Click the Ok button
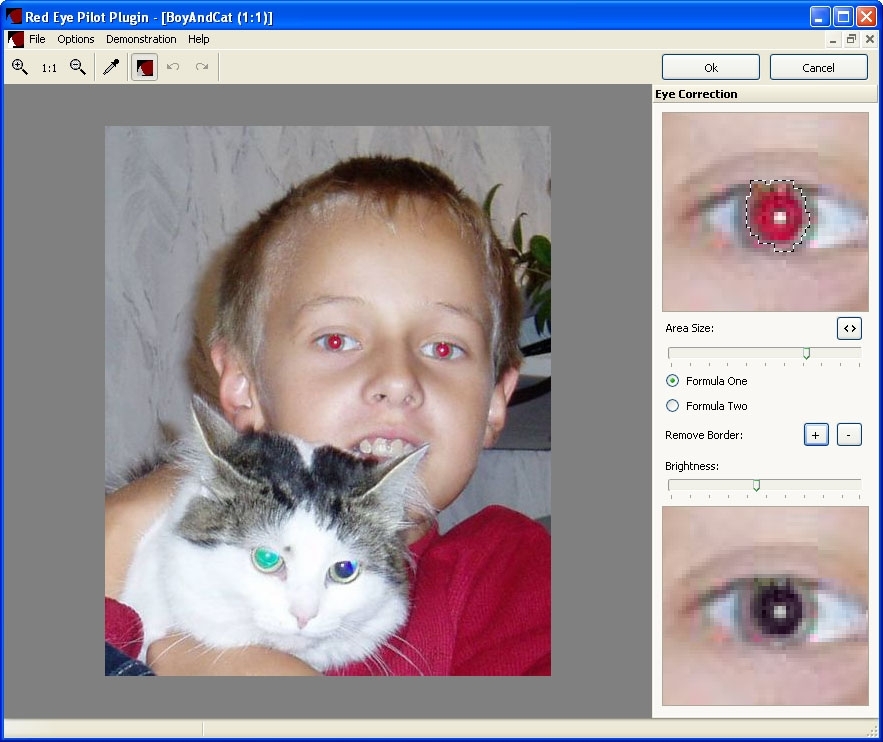 pyautogui.click(x=711, y=68)
